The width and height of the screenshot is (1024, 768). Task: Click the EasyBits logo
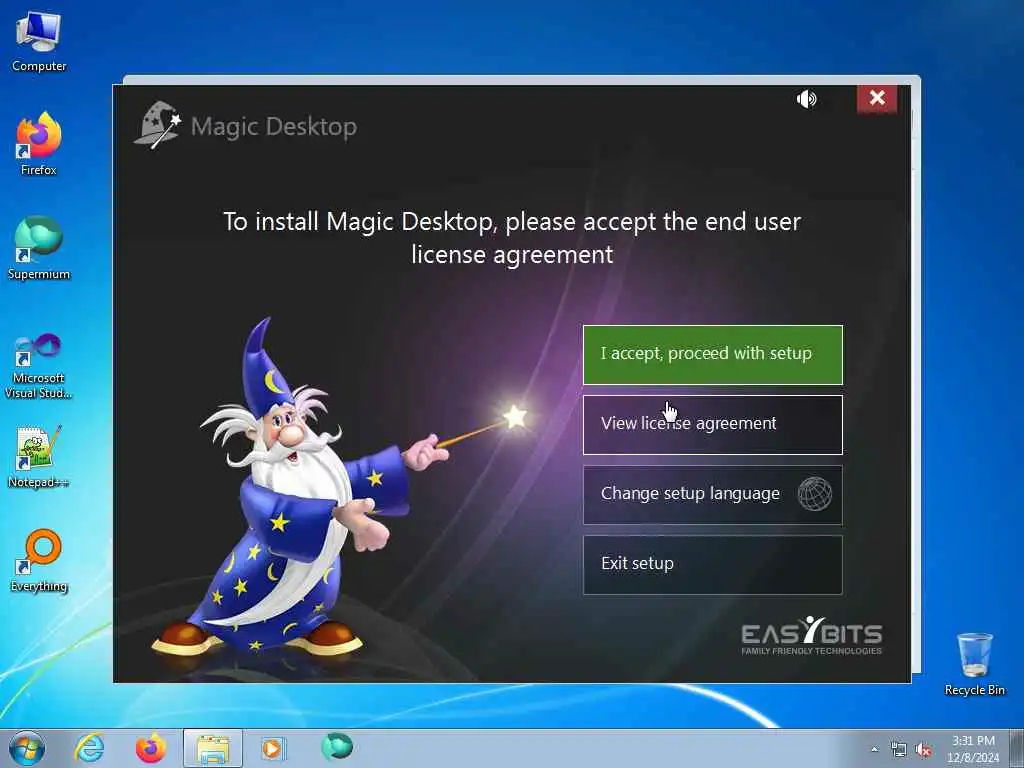click(x=811, y=635)
